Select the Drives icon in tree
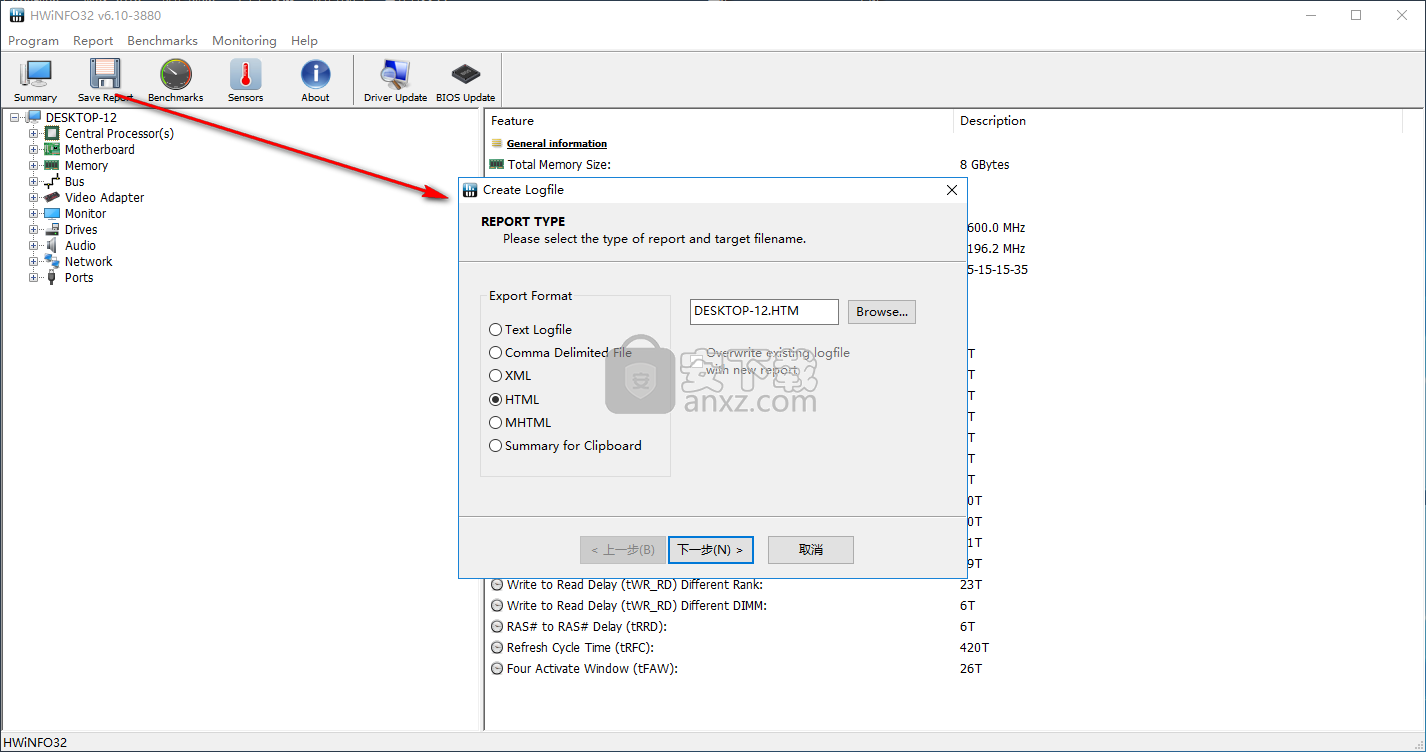 point(52,229)
